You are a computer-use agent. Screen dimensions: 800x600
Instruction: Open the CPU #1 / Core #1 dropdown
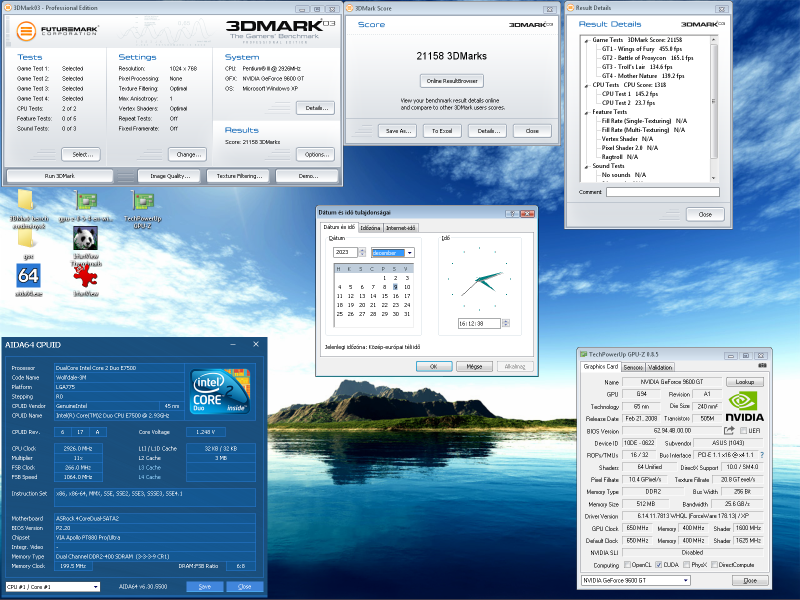pos(95,587)
